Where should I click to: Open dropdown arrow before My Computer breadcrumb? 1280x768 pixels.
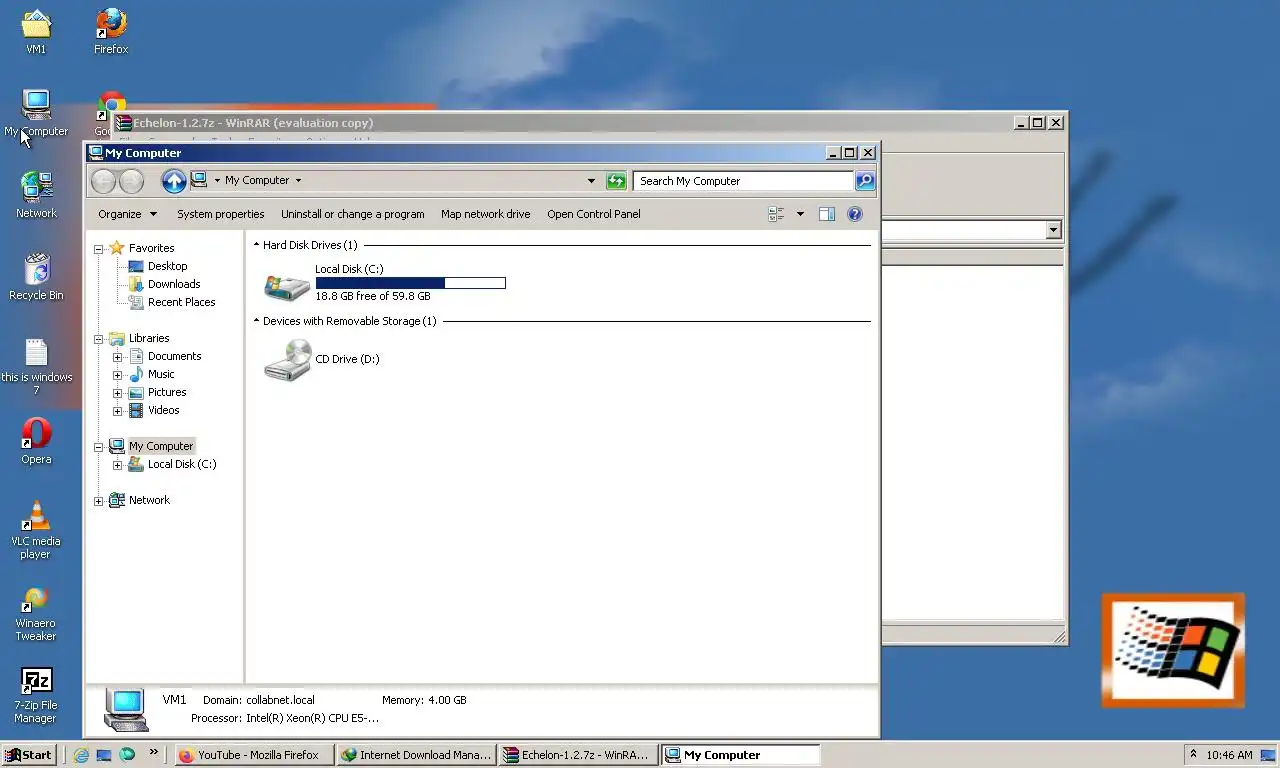click(217, 181)
